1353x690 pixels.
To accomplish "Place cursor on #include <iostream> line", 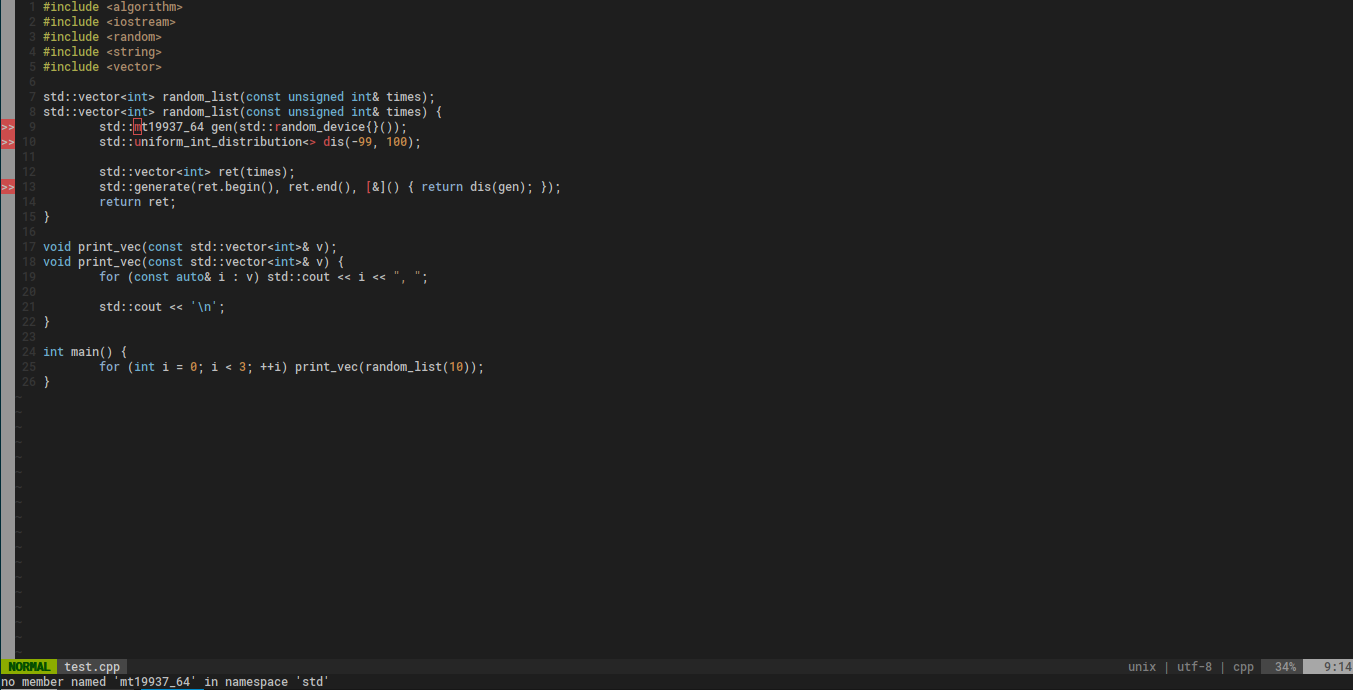I will (109, 22).
